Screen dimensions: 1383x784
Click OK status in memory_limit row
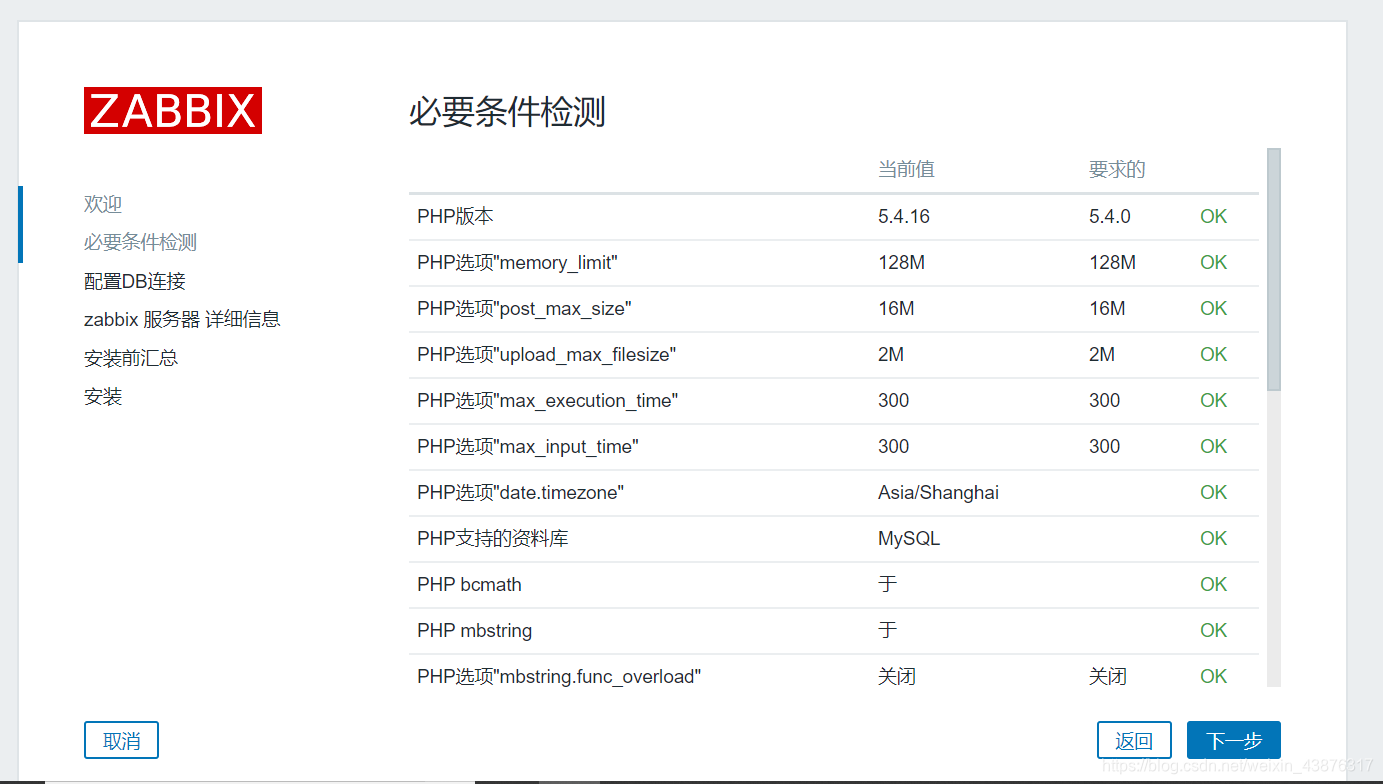coord(1213,262)
